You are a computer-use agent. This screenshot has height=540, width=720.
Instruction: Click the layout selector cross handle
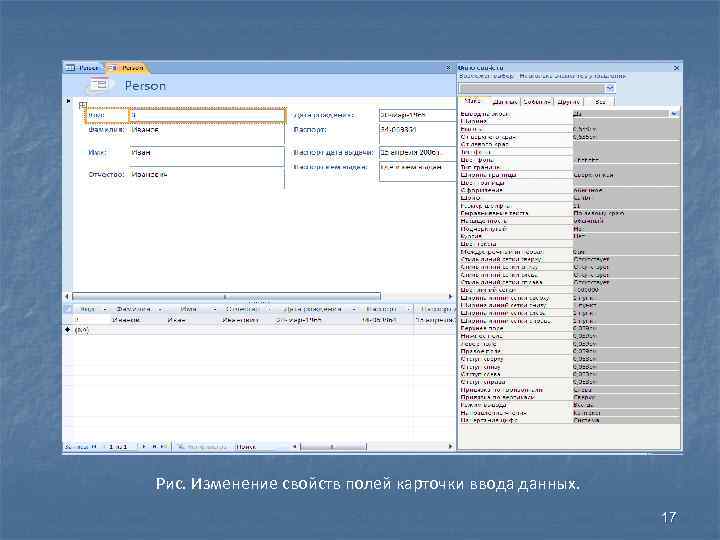click(83, 105)
